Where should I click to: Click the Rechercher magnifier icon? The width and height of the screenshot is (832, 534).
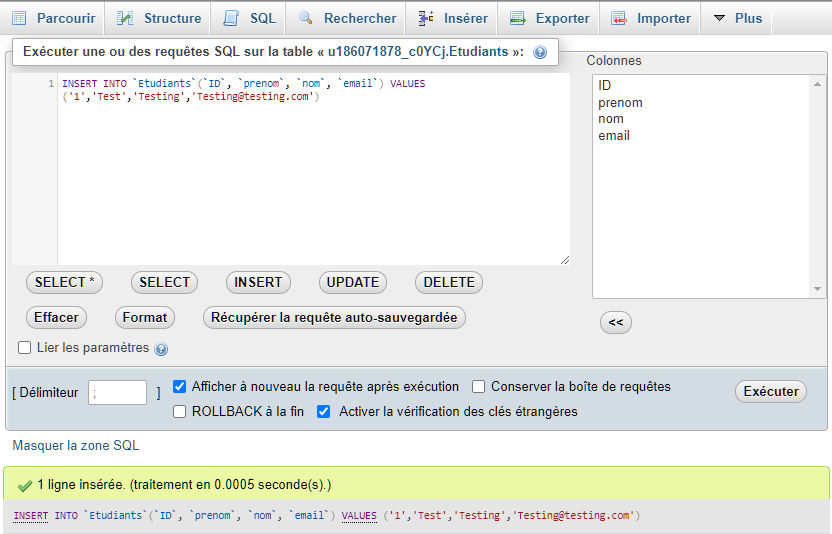tap(306, 18)
